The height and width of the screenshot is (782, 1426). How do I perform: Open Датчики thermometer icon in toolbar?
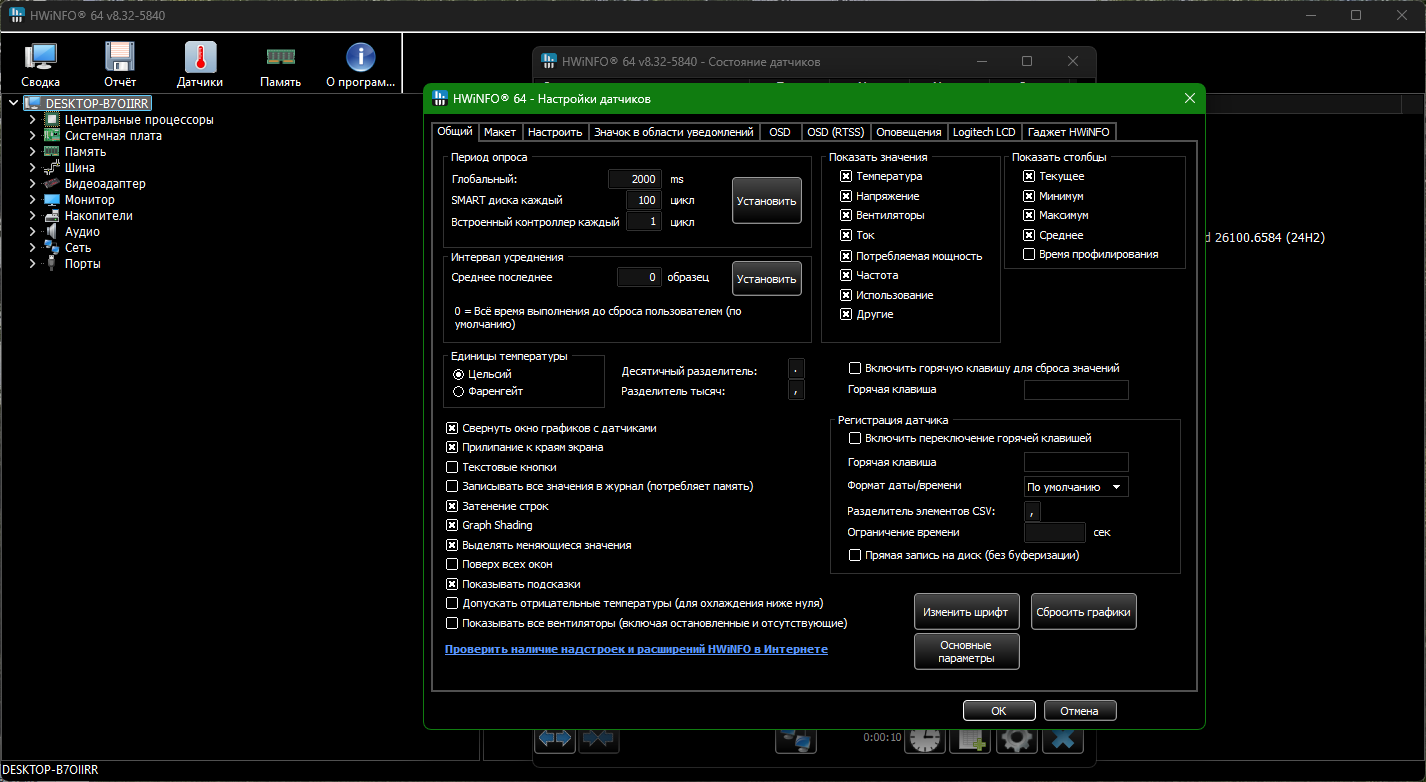200,64
